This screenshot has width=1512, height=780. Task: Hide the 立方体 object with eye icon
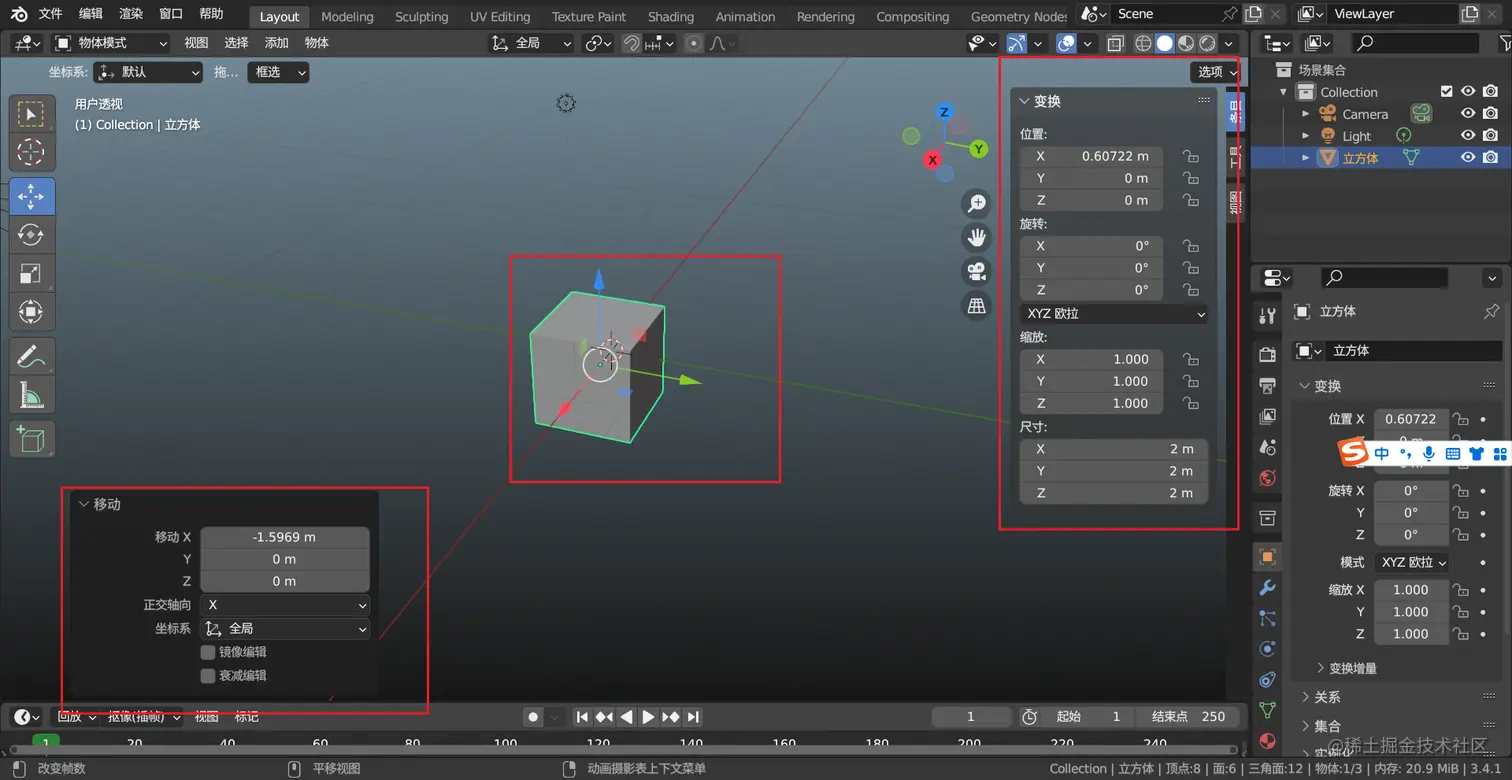(x=1468, y=157)
